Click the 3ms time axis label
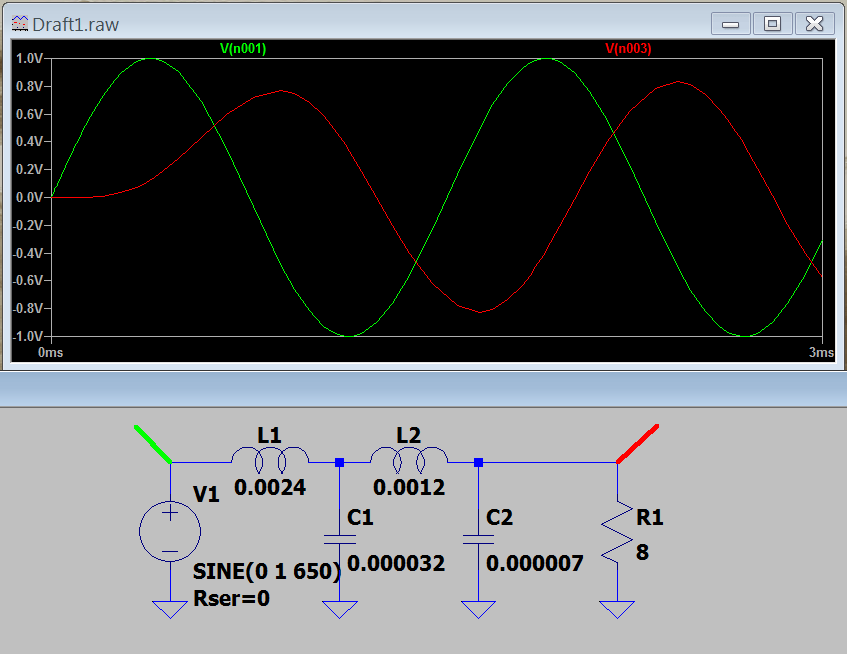This screenshot has height=654, width=847. [x=821, y=353]
